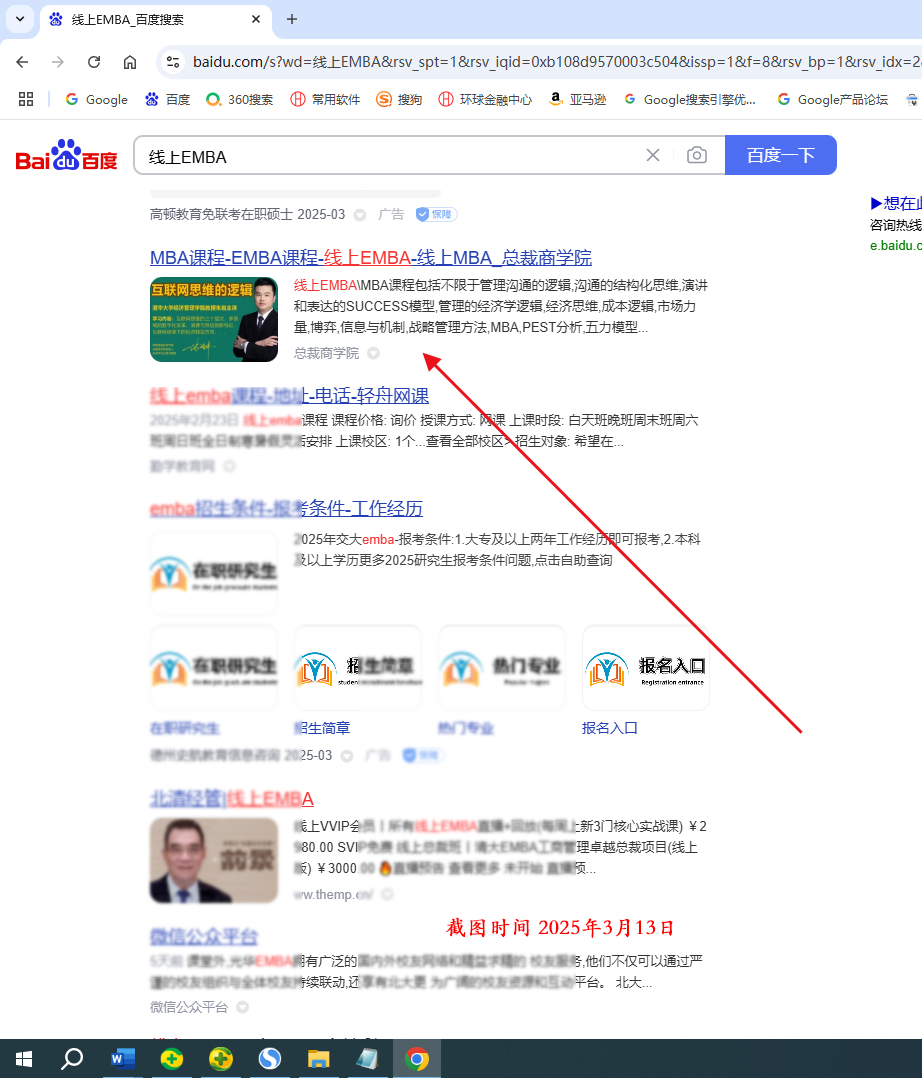Open the 常用软件 bookmark folder
The width and height of the screenshot is (922, 1078).
tap(324, 99)
